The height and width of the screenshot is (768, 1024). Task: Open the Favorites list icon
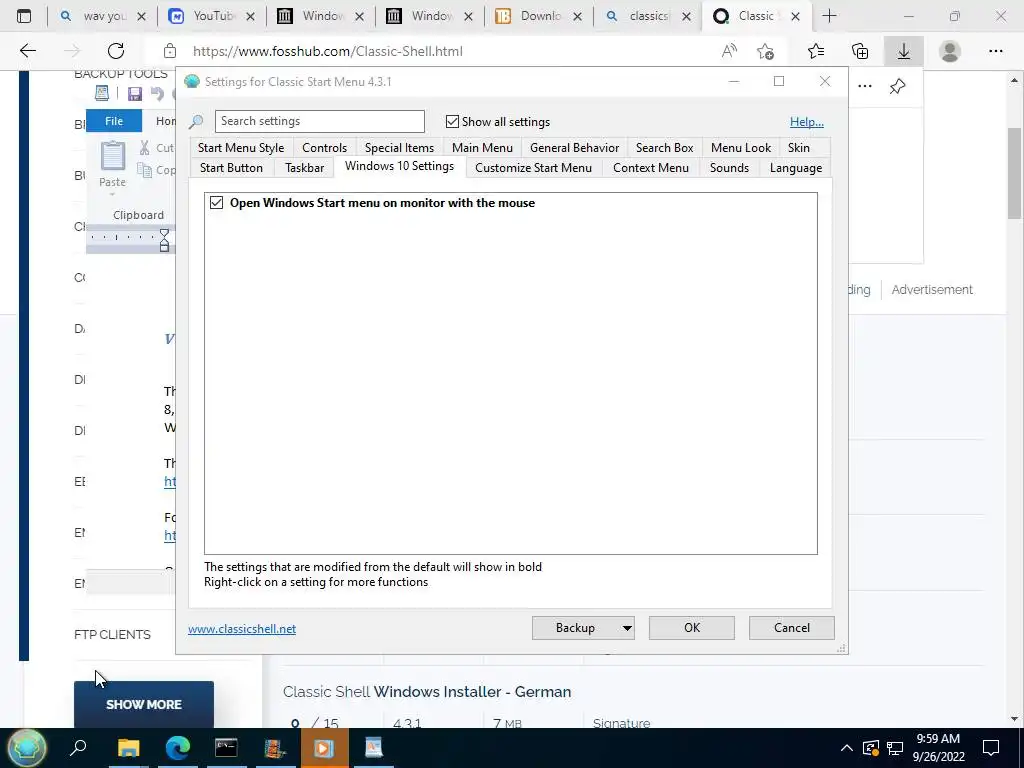point(816,51)
